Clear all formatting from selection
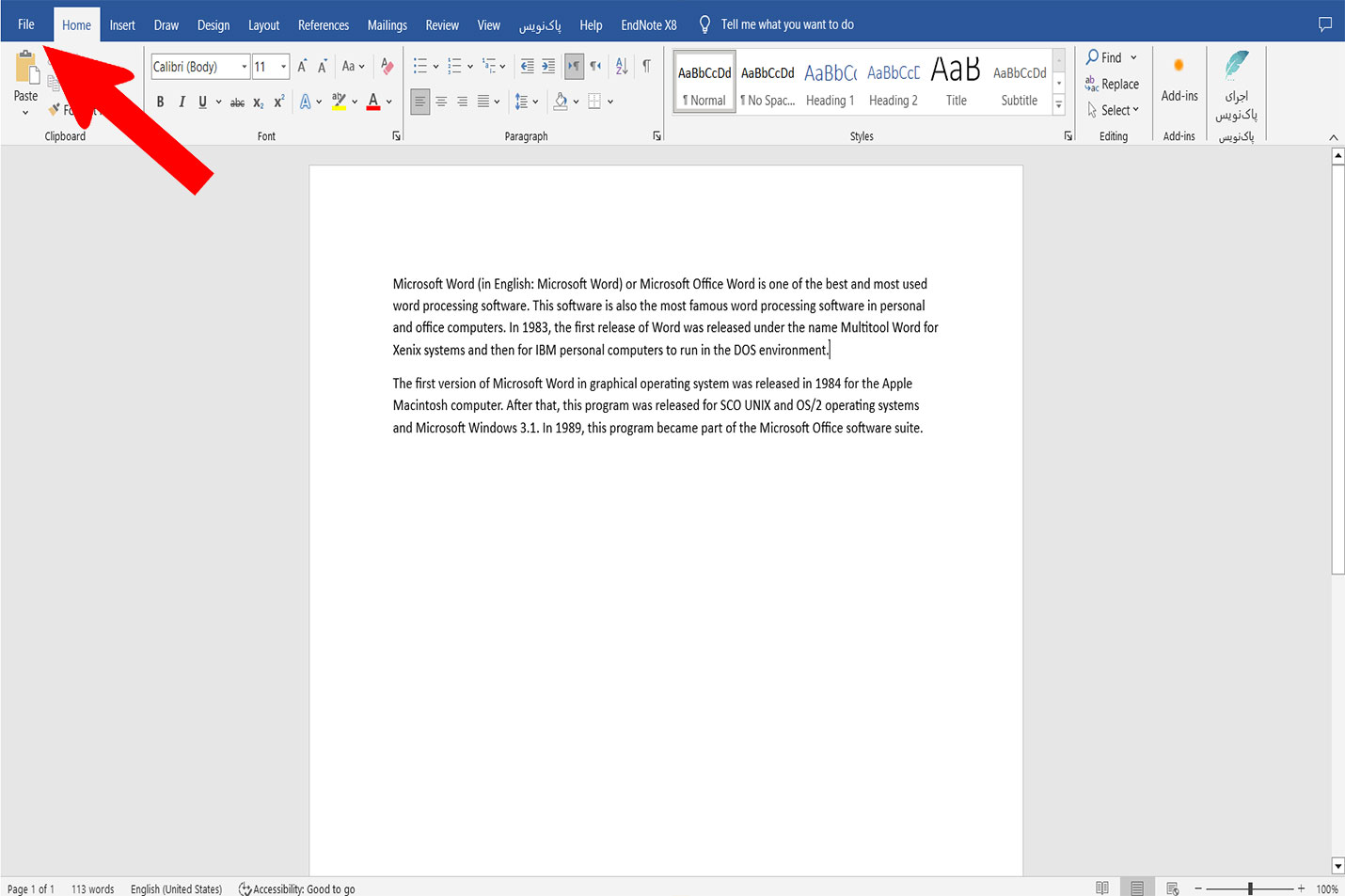This screenshot has height=896, width=1345. point(387,67)
